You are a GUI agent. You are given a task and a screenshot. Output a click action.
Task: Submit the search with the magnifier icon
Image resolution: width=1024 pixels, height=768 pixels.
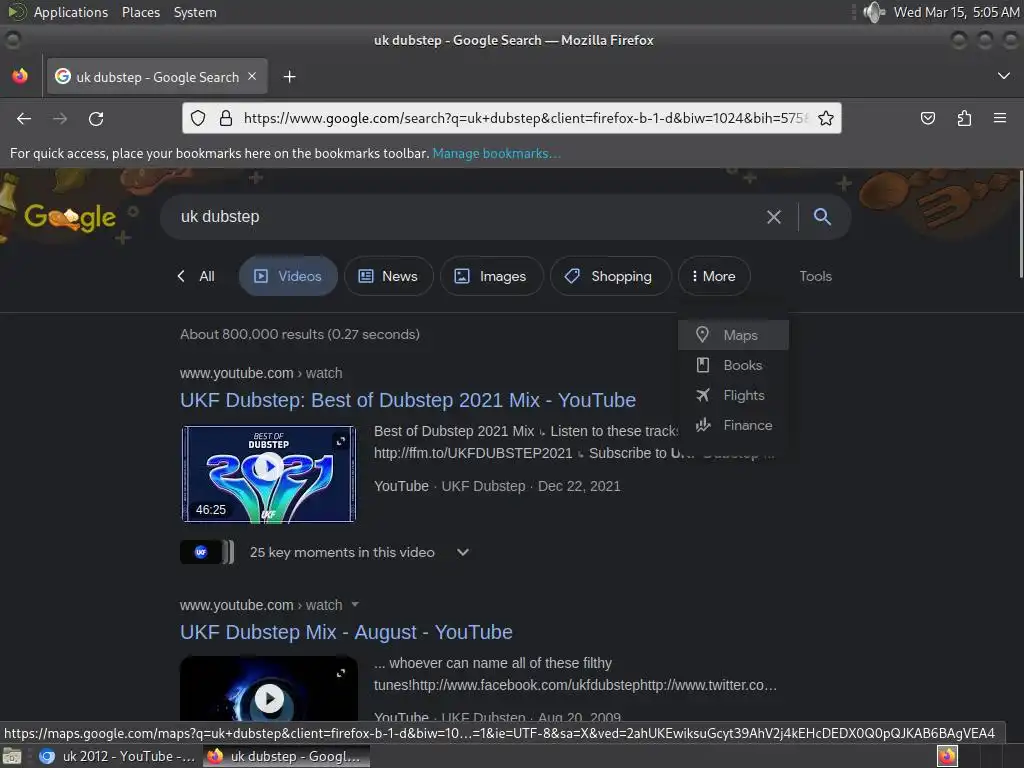[x=822, y=217]
